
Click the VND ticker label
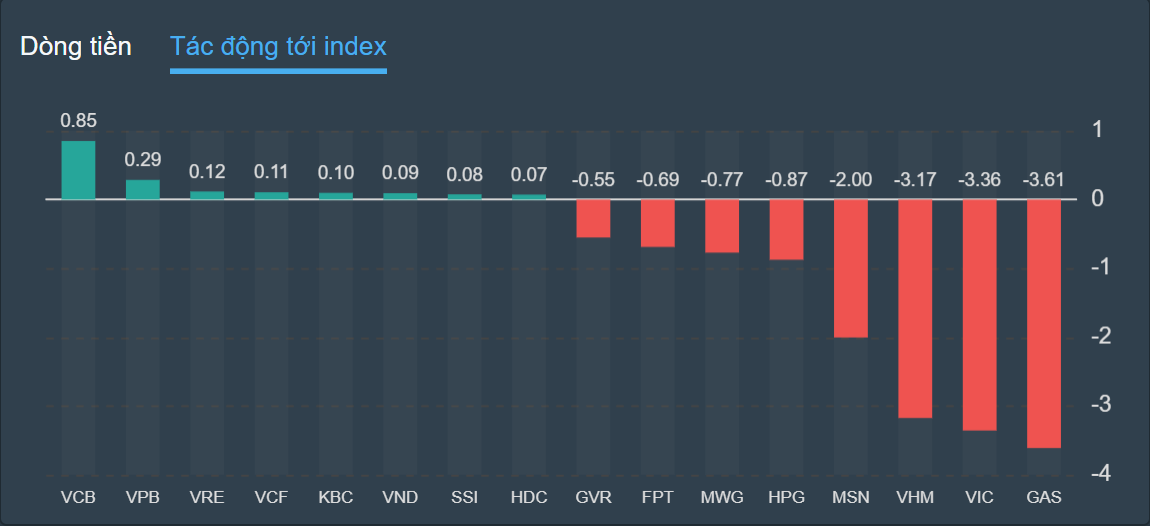click(x=400, y=497)
